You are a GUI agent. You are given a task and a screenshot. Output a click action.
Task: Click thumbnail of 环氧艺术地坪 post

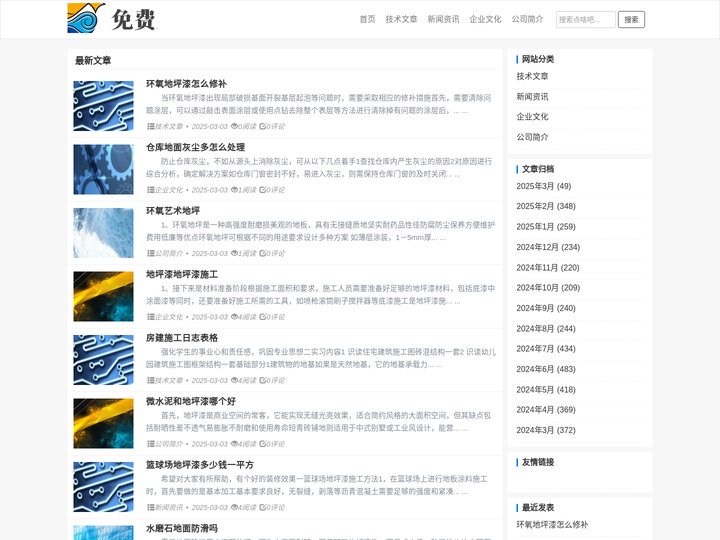pos(103,233)
